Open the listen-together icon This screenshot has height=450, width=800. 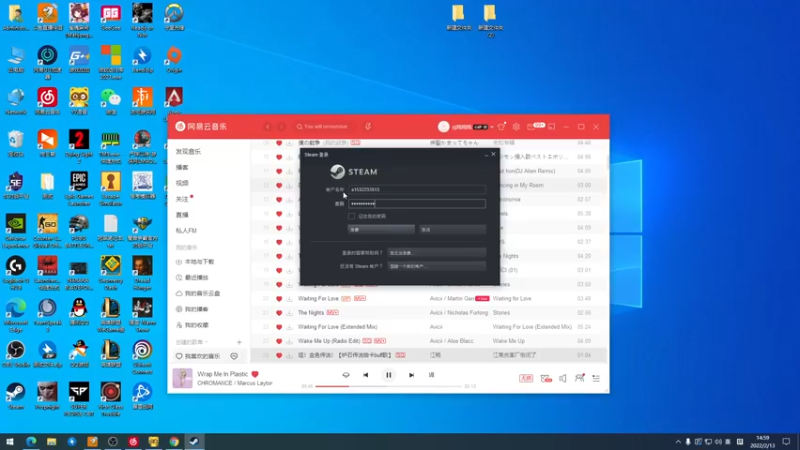click(580, 378)
